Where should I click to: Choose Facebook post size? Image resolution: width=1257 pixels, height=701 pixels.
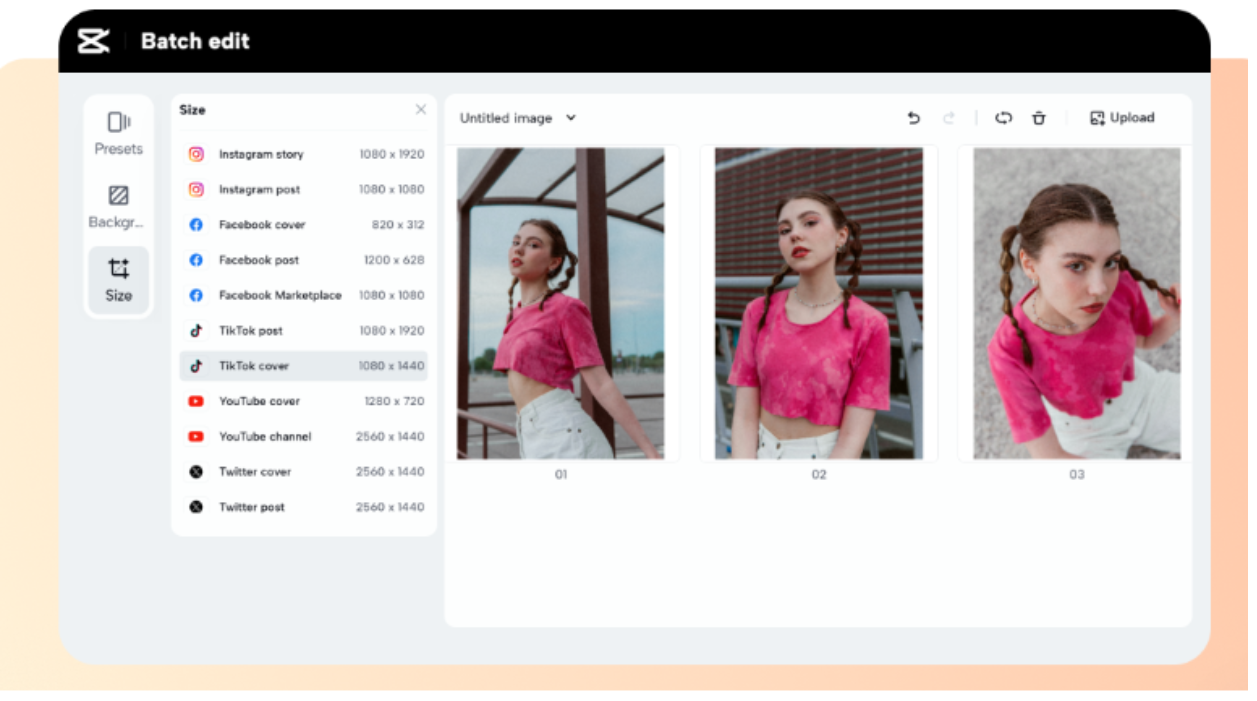pos(304,260)
